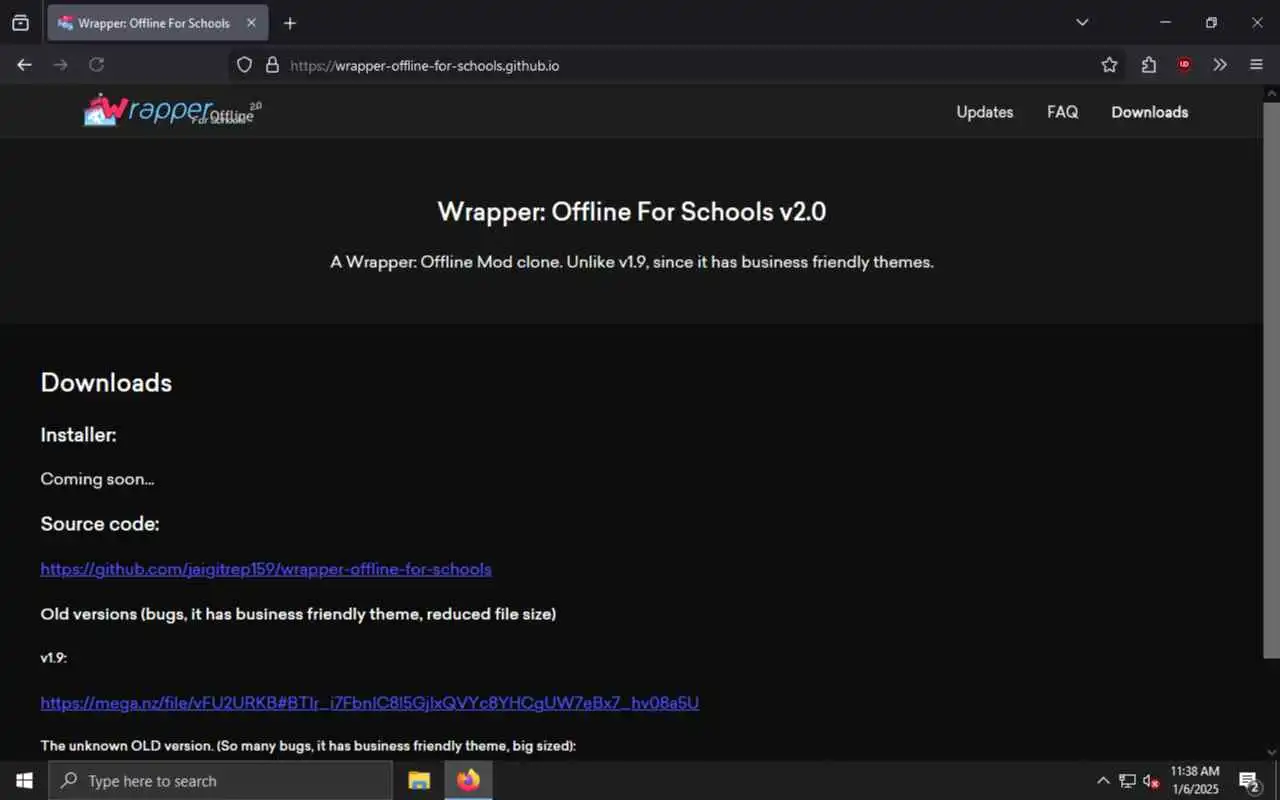Select the Coming soon... text
This screenshot has height=800, width=1280.
(x=97, y=479)
